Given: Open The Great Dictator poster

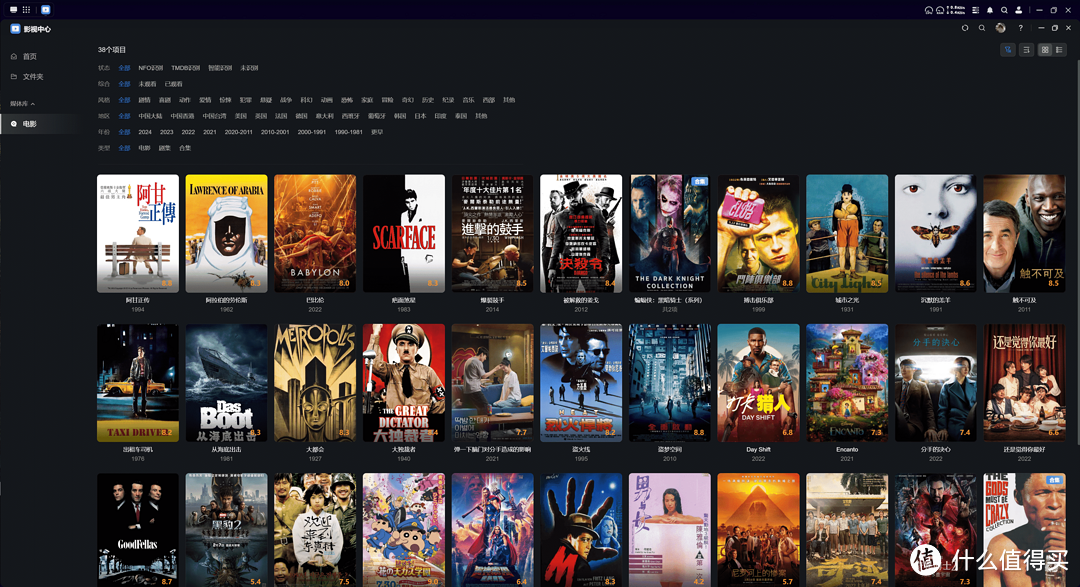Looking at the screenshot, I should pos(404,383).
